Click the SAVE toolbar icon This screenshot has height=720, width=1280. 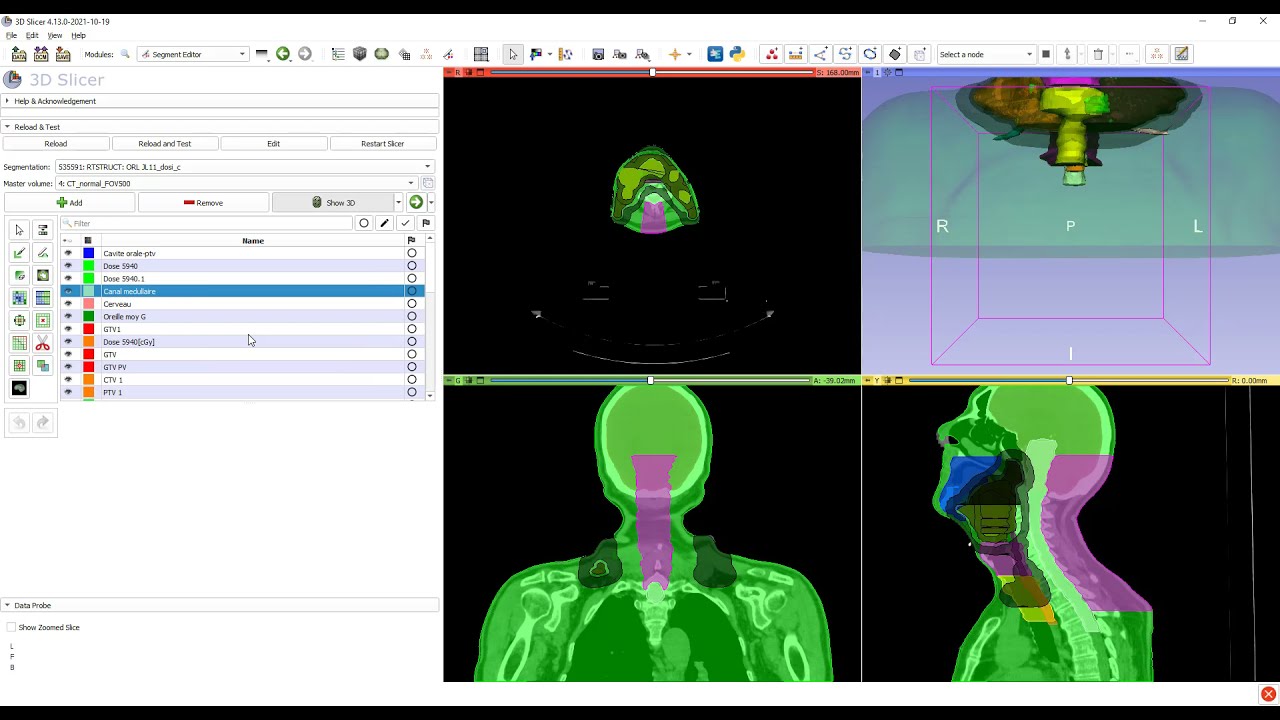tap(63, 54)
